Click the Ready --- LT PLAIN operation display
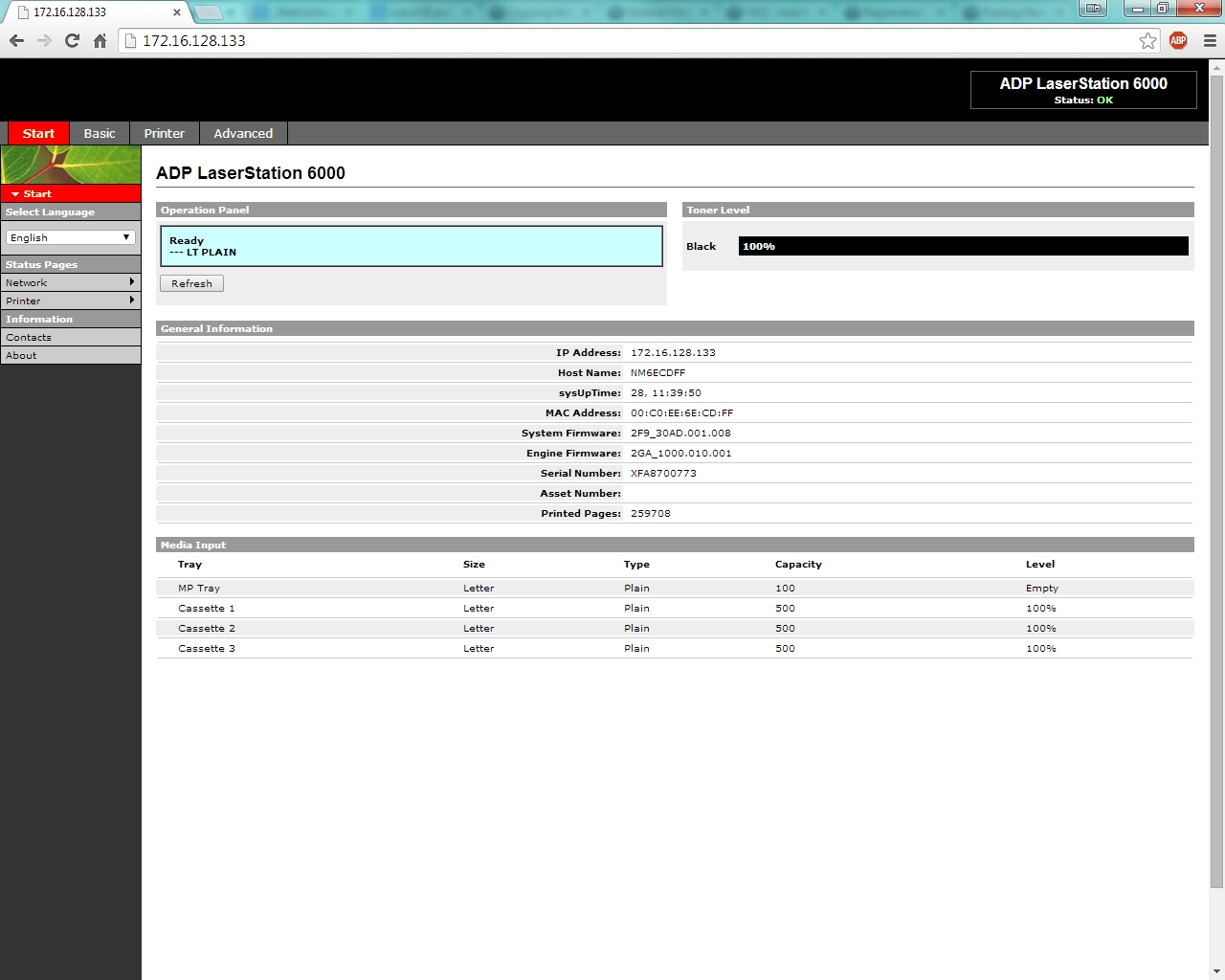Image resolution: width=1225 pixels, height=980 pixels. 412,246
